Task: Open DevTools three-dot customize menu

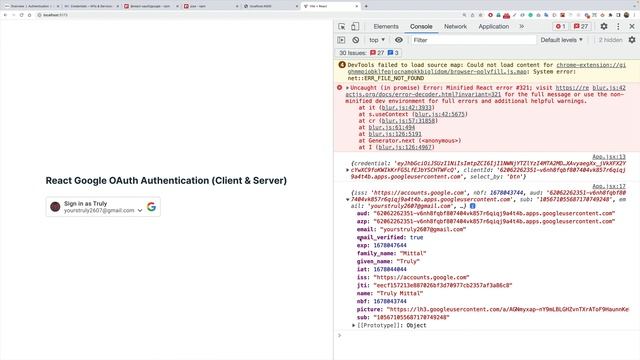Action: click(x=618, y=27)
